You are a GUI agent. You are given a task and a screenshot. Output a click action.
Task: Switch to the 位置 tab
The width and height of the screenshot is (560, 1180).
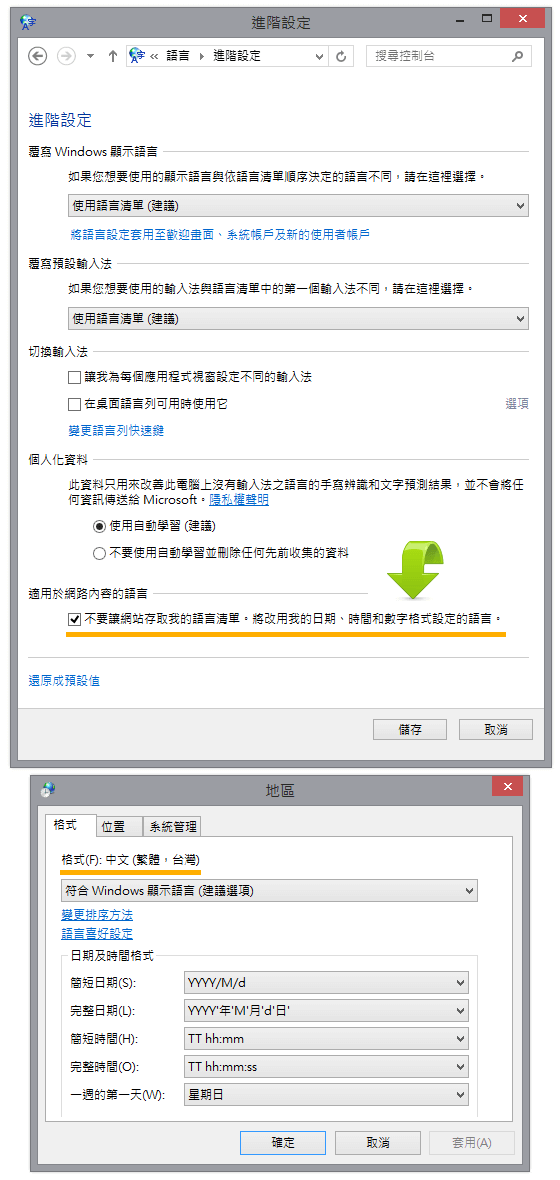click(x=119, y=826)
